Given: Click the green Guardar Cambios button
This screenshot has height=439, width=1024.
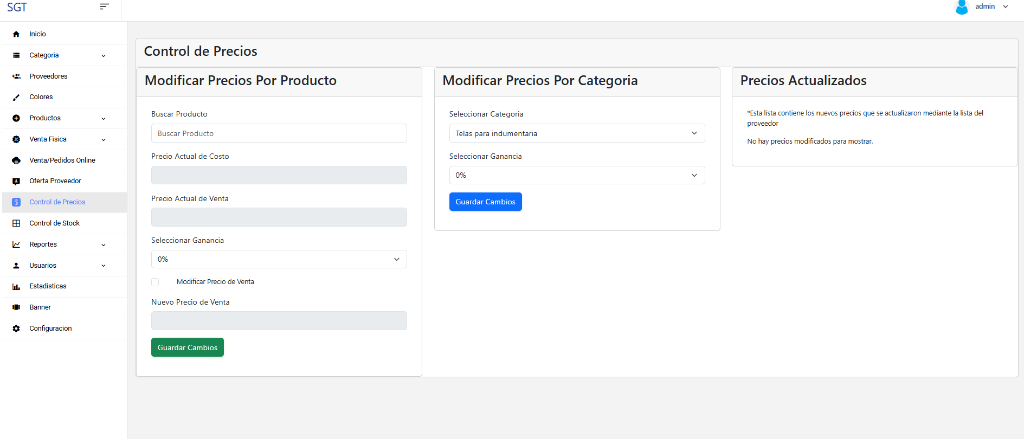Looking at the screenshot, I should pyautogui.click(x=187, y=347).
